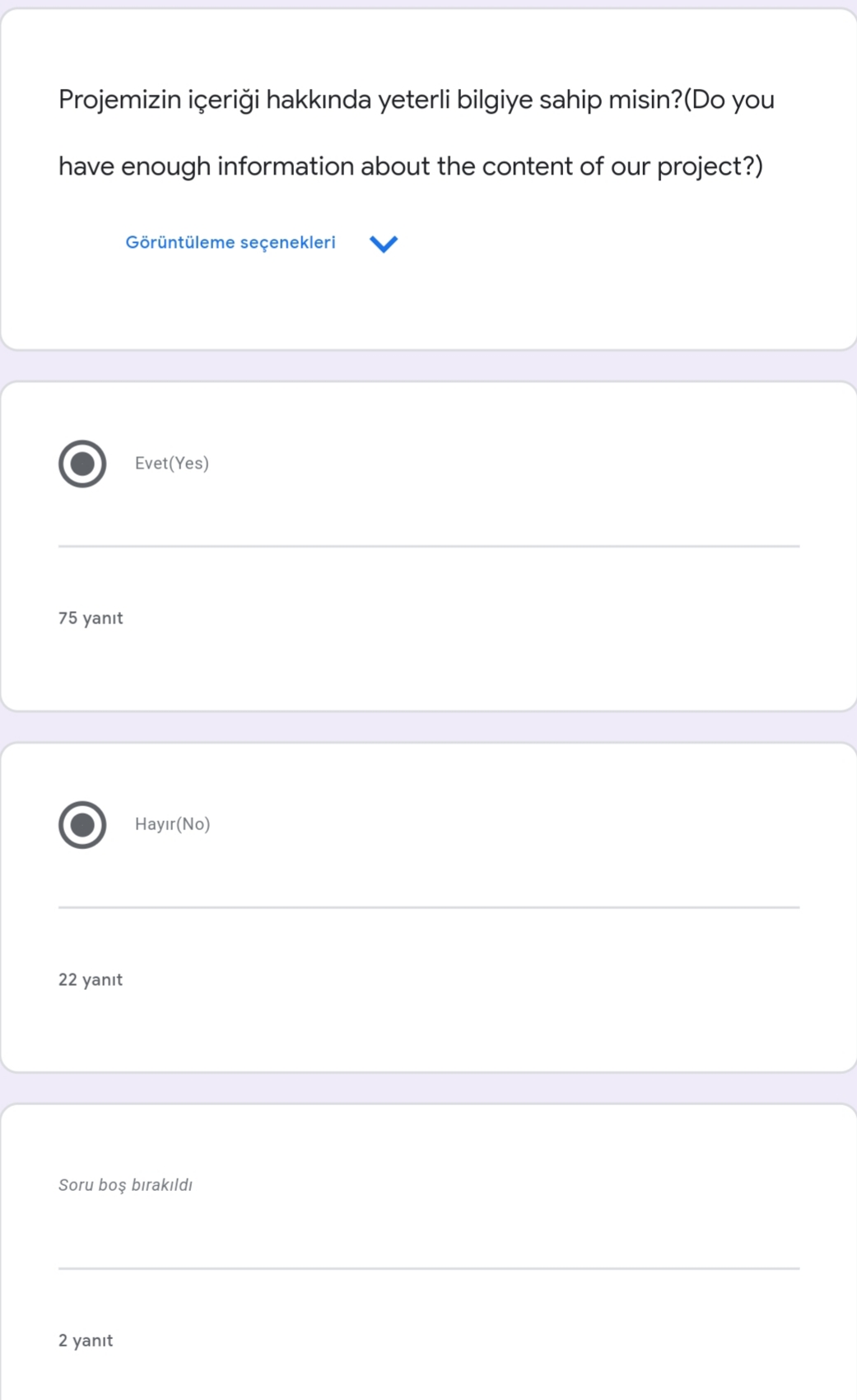Open the Görüntüleme seçenekleri link
The height and width of the screenshot is (1400, 857).
tap(231, 243)
